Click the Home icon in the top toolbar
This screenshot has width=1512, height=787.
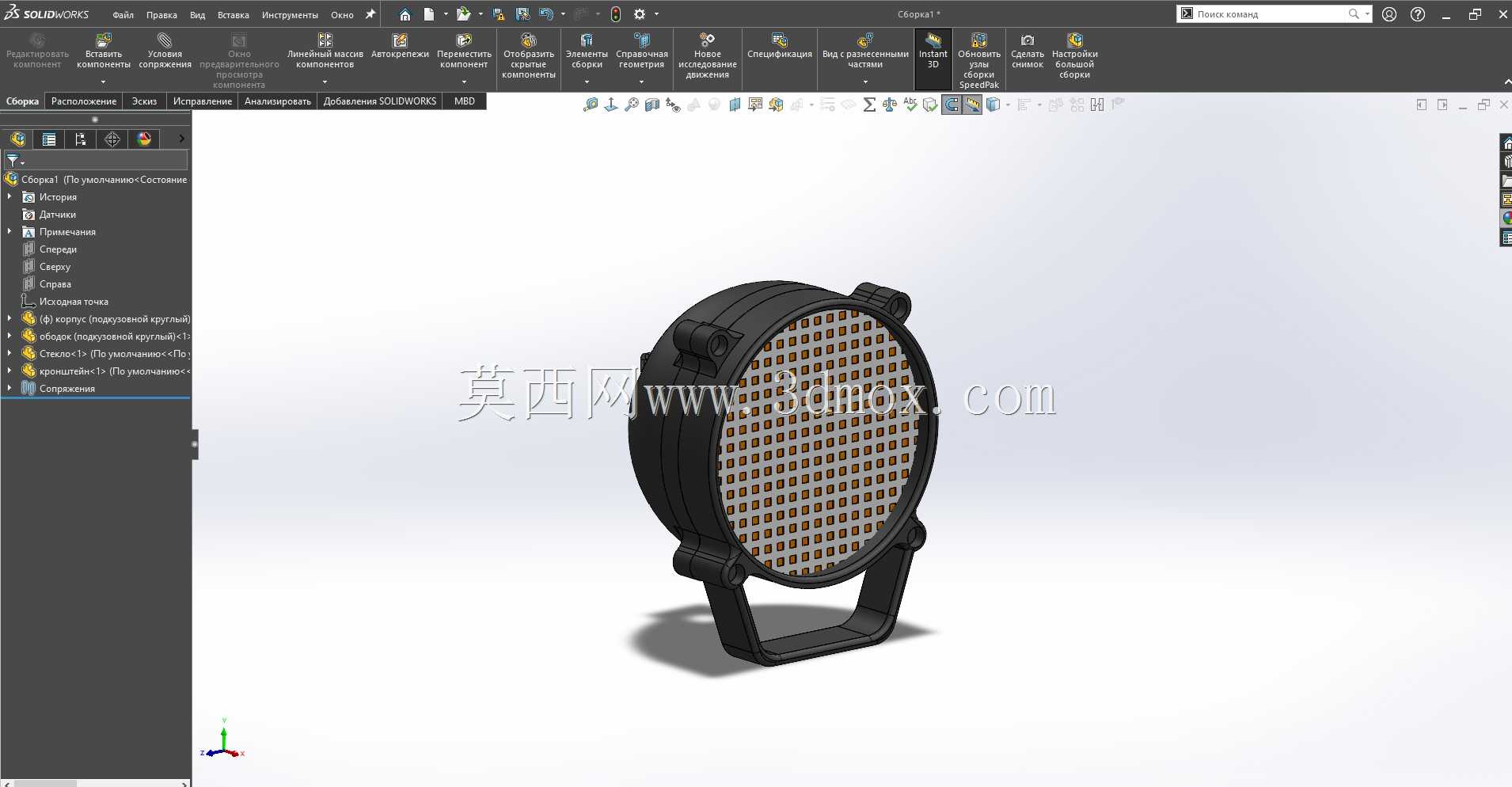[405, 14]
